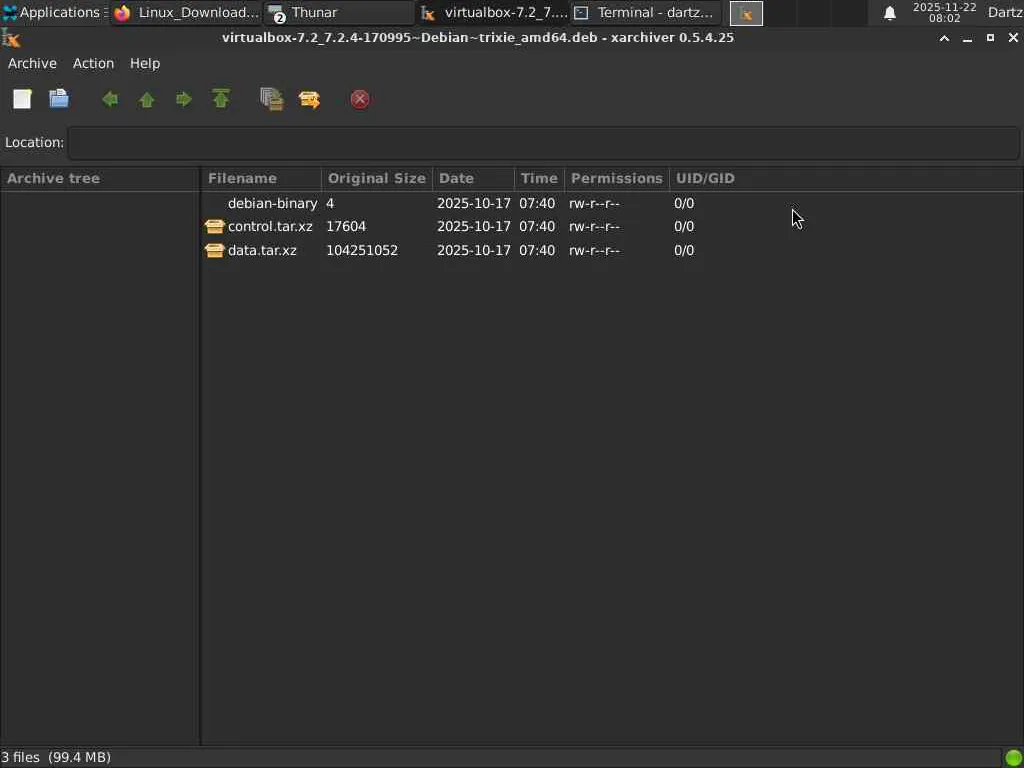Sort by UID/GID column header
Viewport: 1024px width, 768px height.
705,178
